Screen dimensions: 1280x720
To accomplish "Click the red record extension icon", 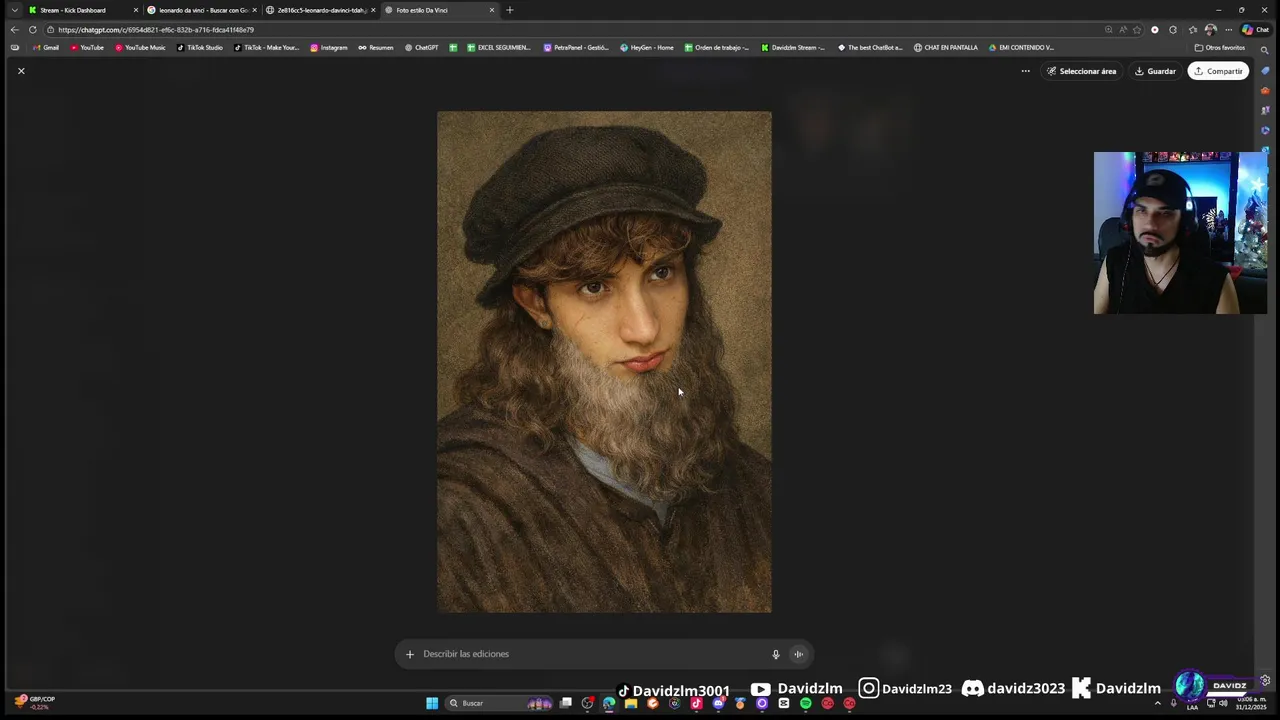I will point(1155,29).
